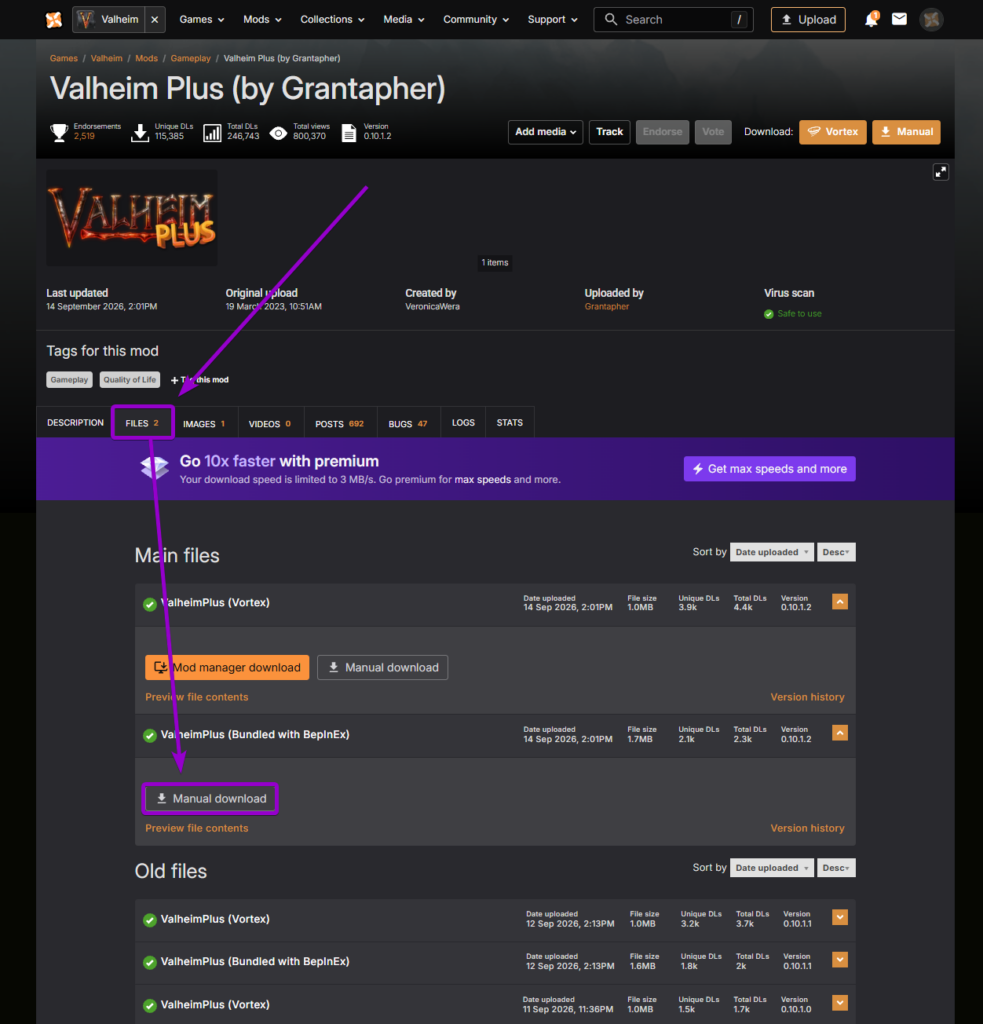Expand old ValheimPlus (Vortex) version 0.10.1.0 row
Screen dimensions: 983x1024
pos(840,1002)
